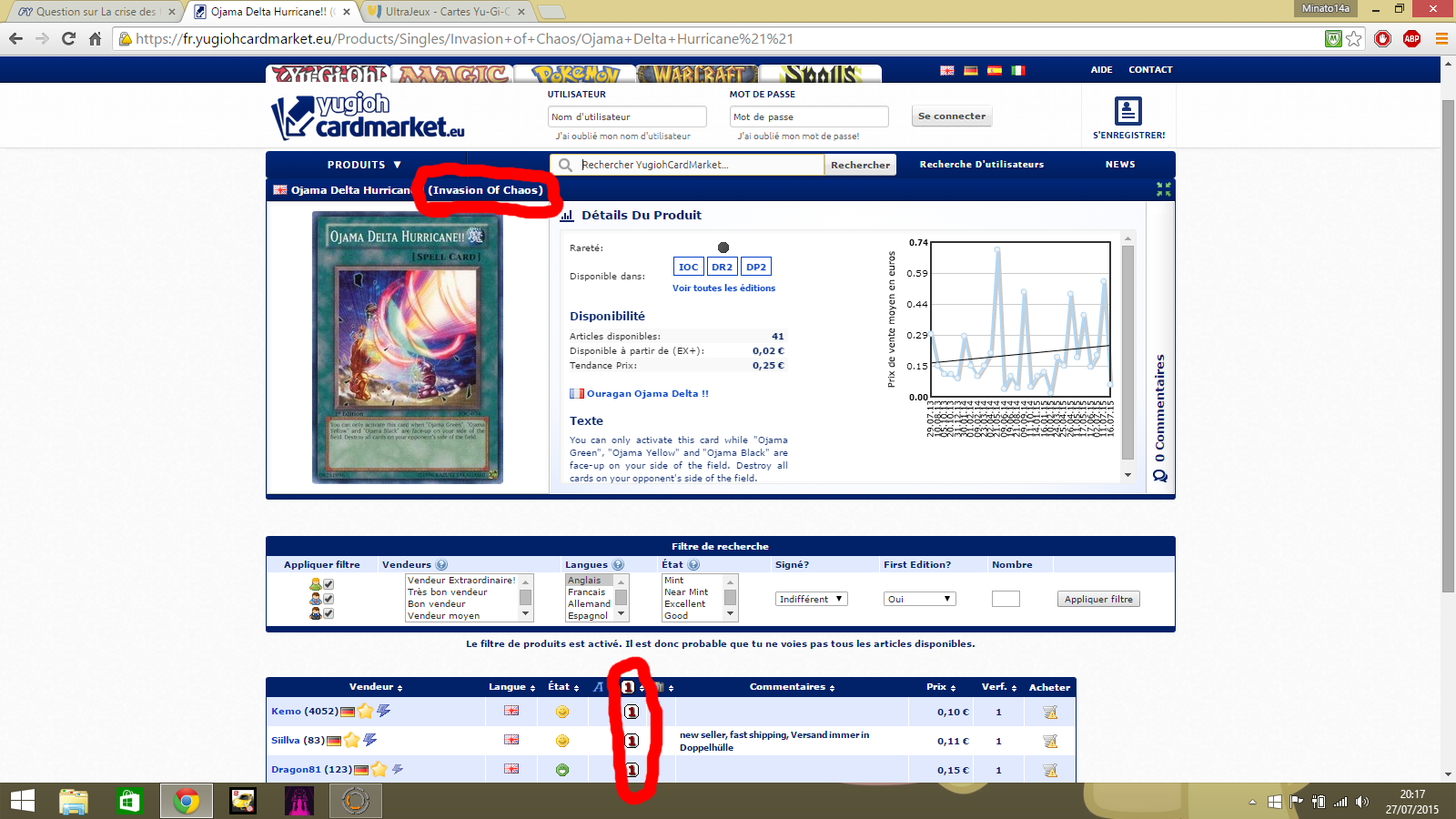Toggle the third seller type checkbox
Viewport: 1456px width, 819px height.
click(329, 613)
